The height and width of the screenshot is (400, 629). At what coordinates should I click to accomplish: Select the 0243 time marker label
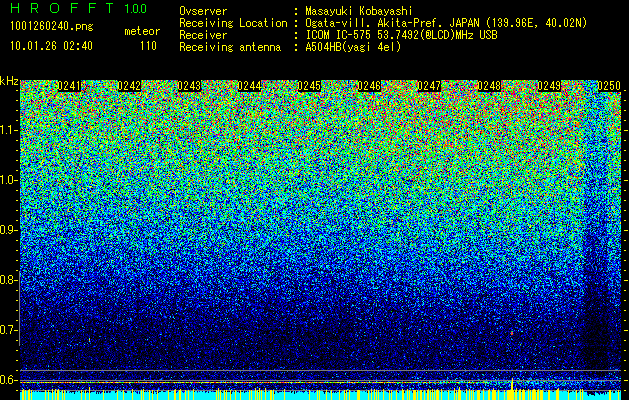[189, 86]
